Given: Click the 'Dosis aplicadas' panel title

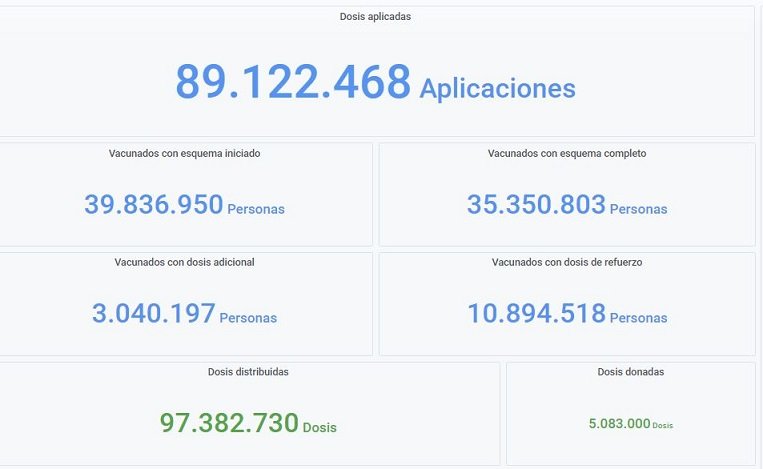Looking at the screenshot, I should coord(375,17).
